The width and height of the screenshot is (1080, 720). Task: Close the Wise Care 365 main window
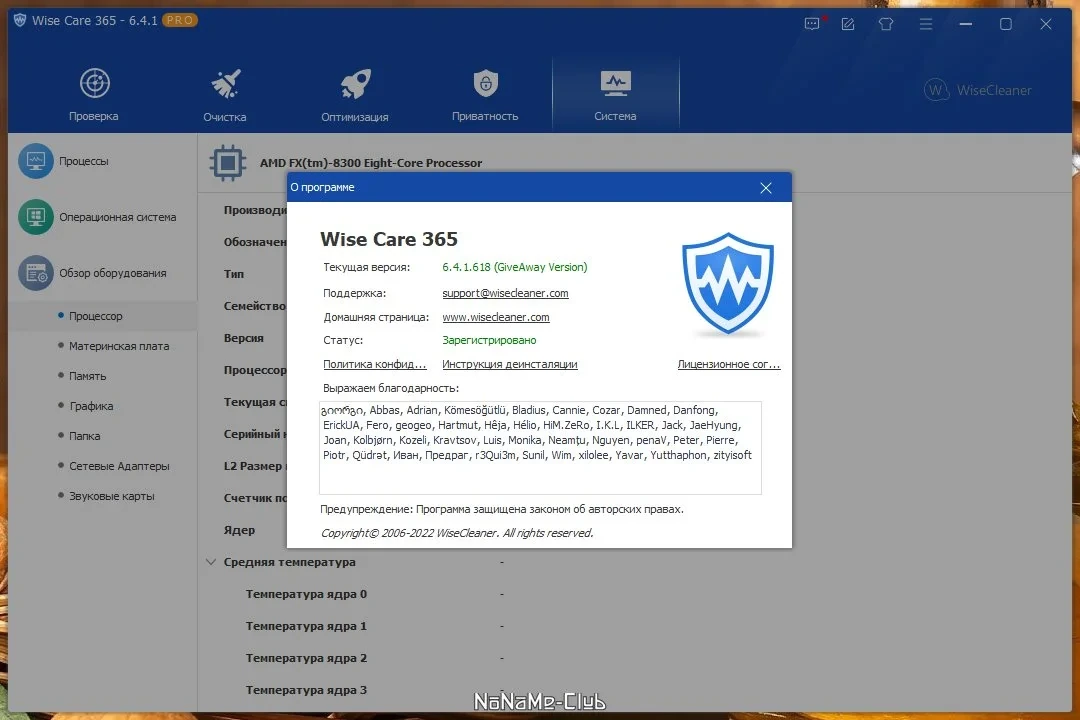[x=1046, y=24]
